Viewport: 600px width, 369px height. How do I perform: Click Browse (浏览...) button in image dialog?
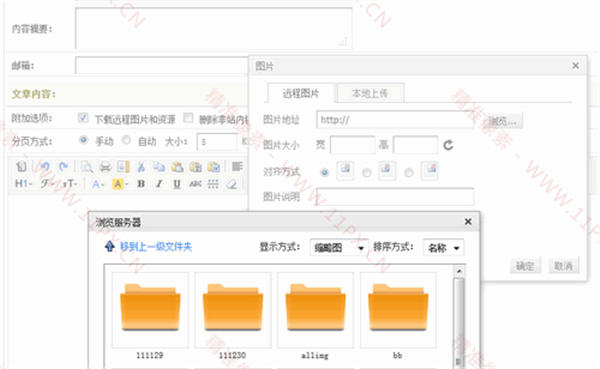(x=502, y=122)
